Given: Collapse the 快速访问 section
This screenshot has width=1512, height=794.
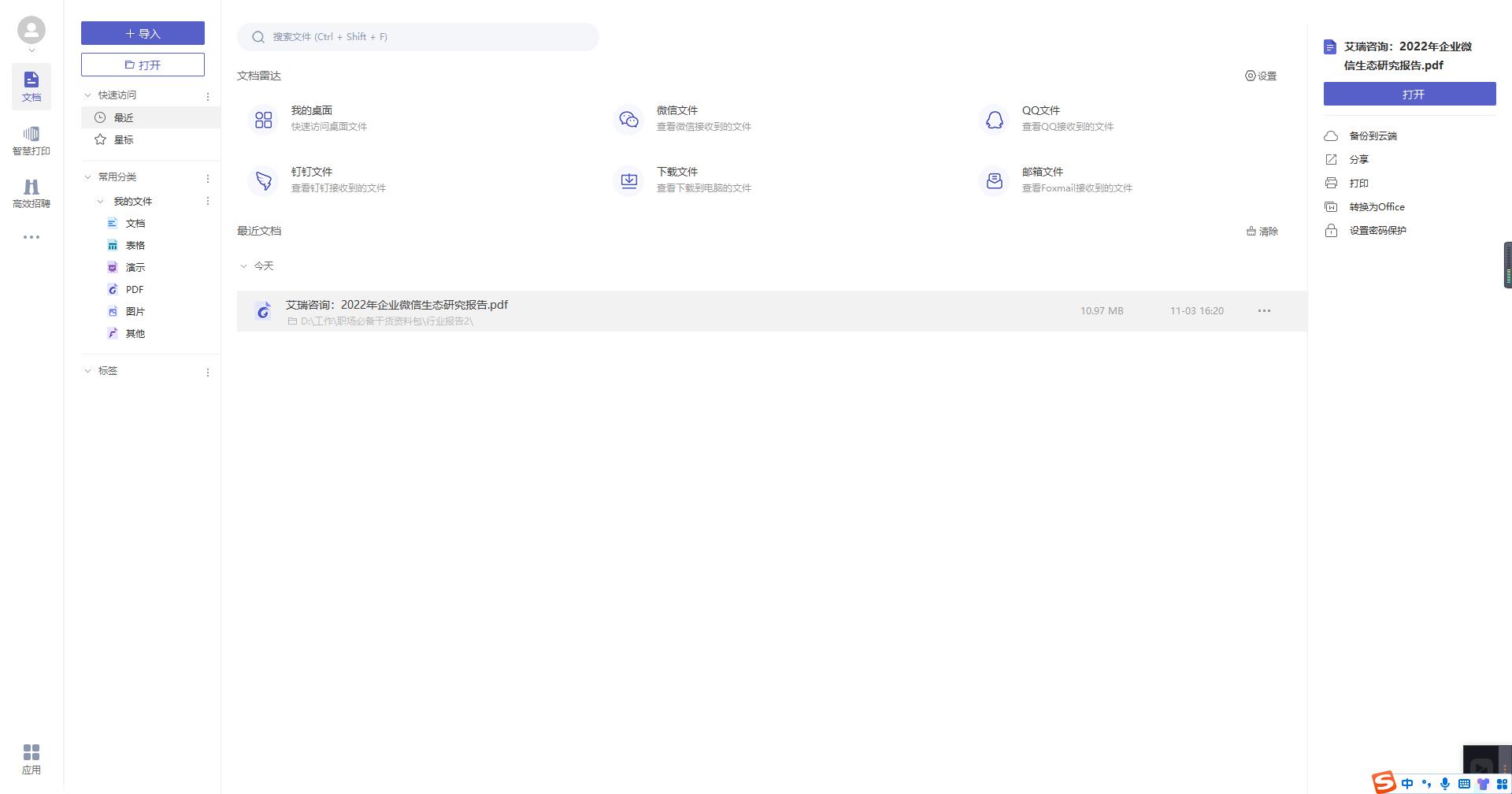Looking at the screenshot, I should [x=87, y=94].
